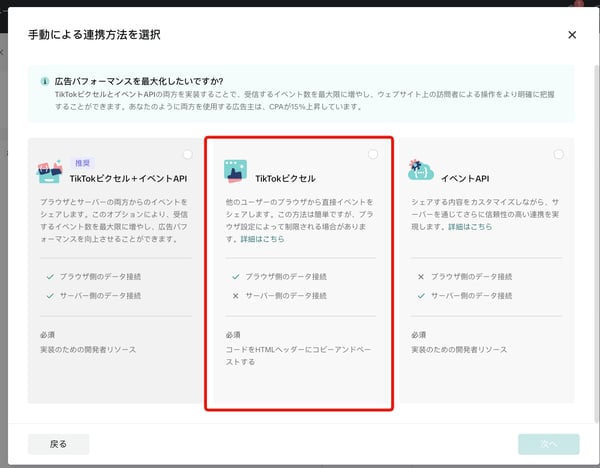Click the 戻る button

pyautogui.click(x=59, y=444)
